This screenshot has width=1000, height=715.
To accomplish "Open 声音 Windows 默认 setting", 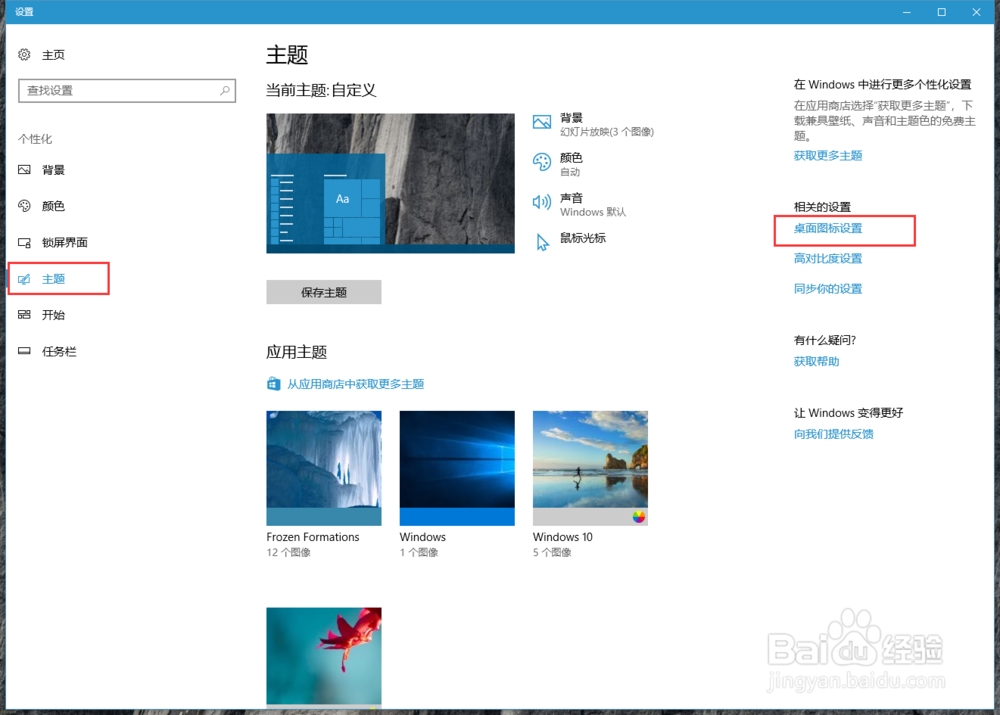I will pyautogui.click(x=580, y=204).
